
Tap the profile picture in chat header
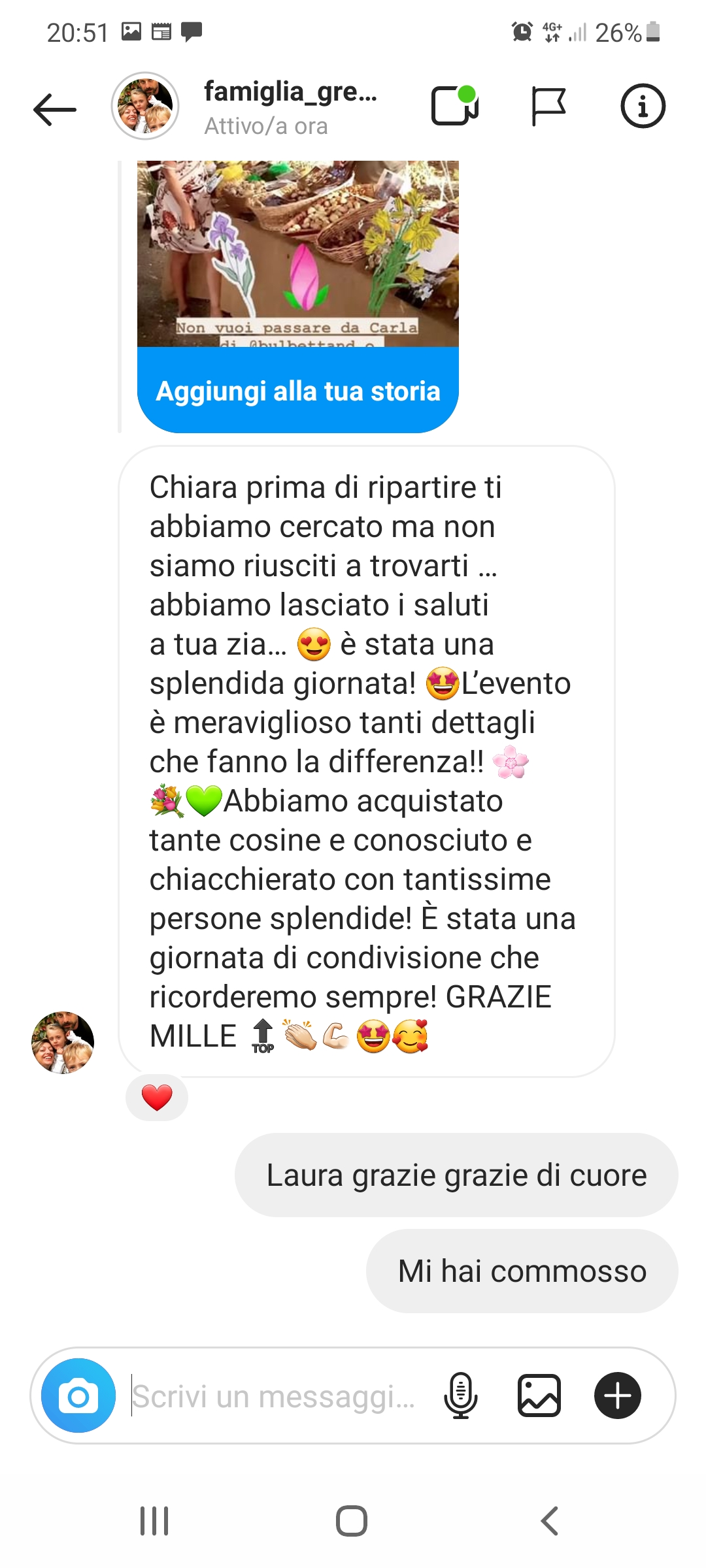point(145,106)
